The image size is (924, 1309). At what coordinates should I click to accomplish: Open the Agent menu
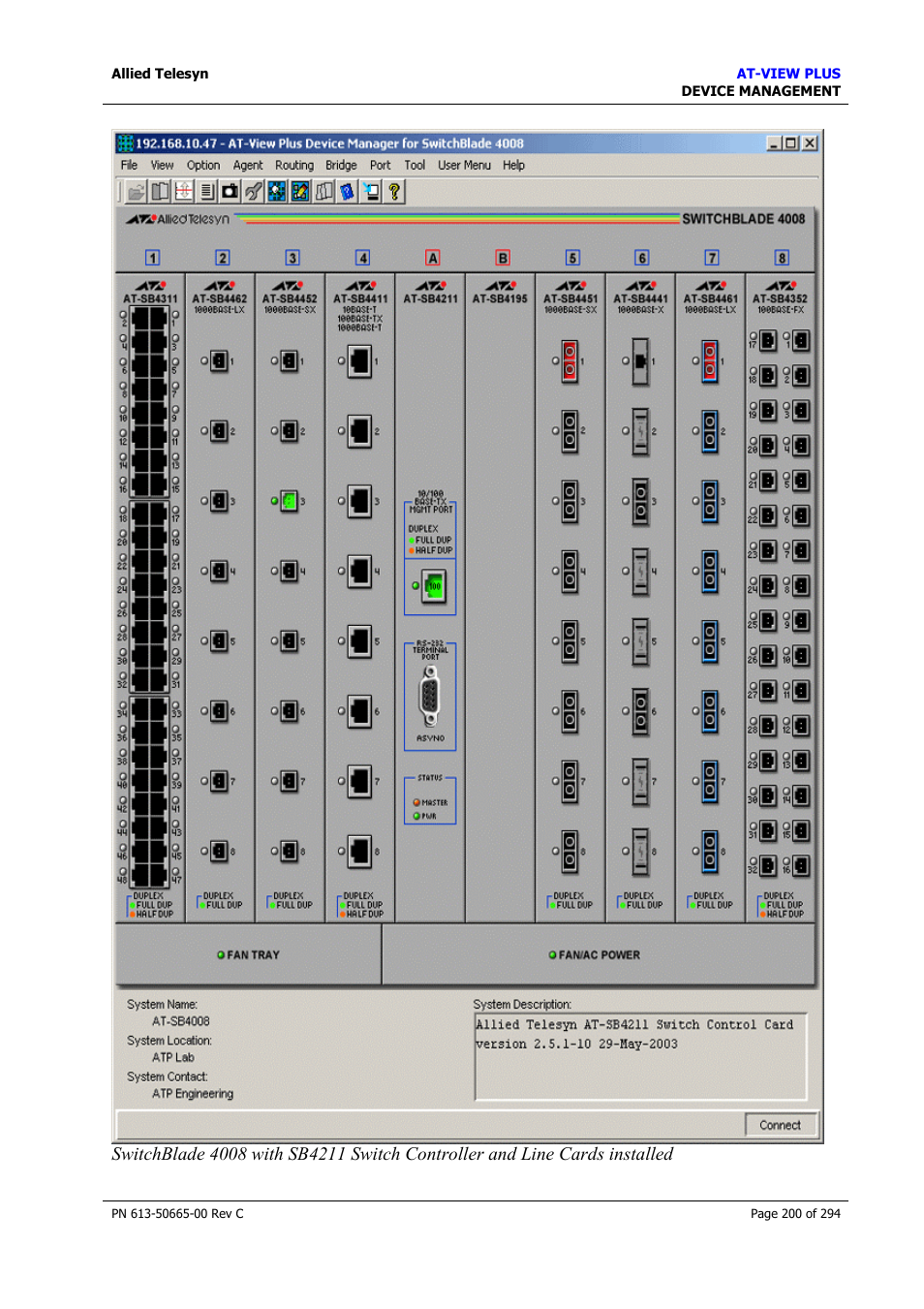(248, 166)
